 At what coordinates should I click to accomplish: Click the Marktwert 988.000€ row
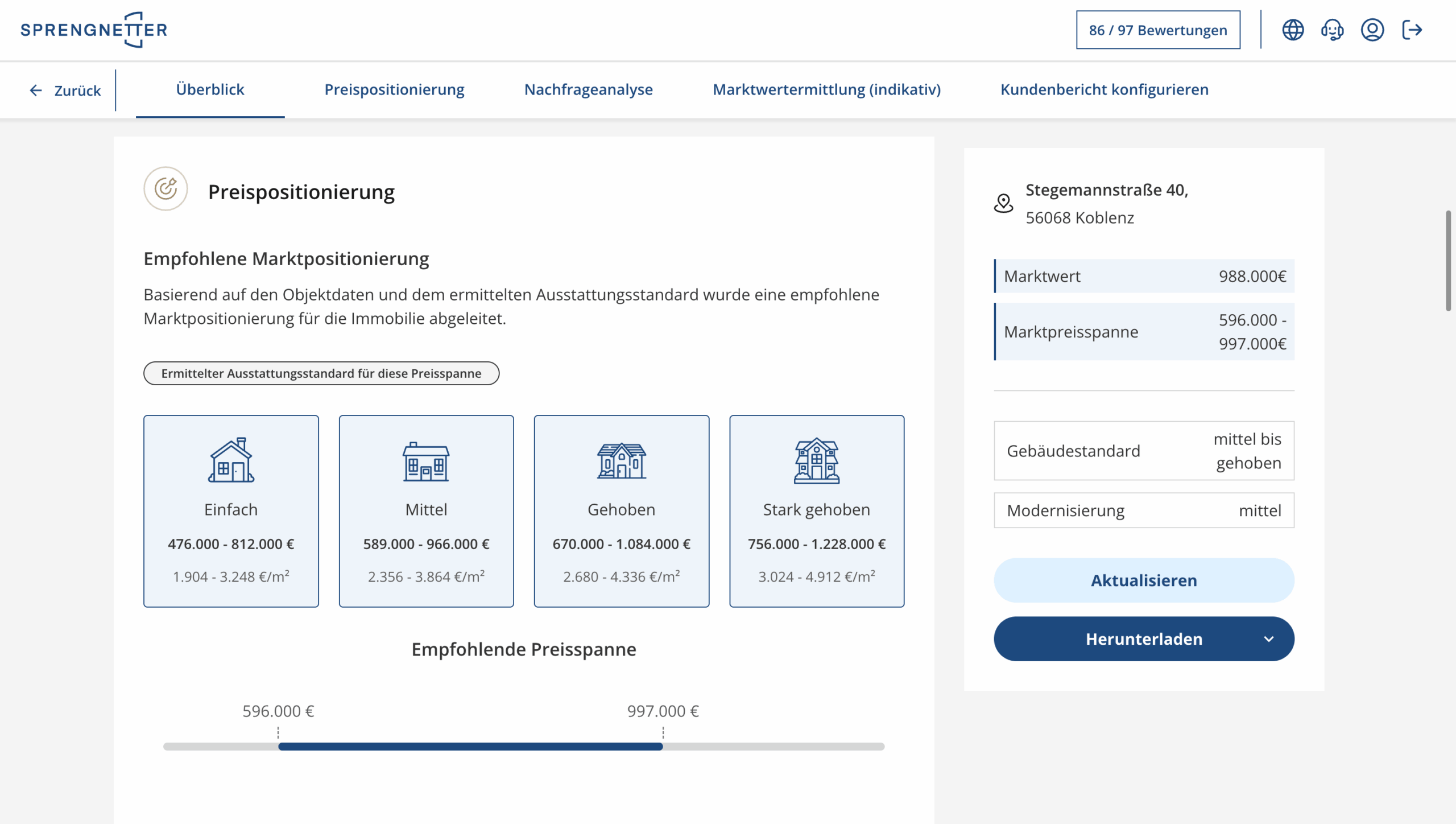pos(1144,276)
